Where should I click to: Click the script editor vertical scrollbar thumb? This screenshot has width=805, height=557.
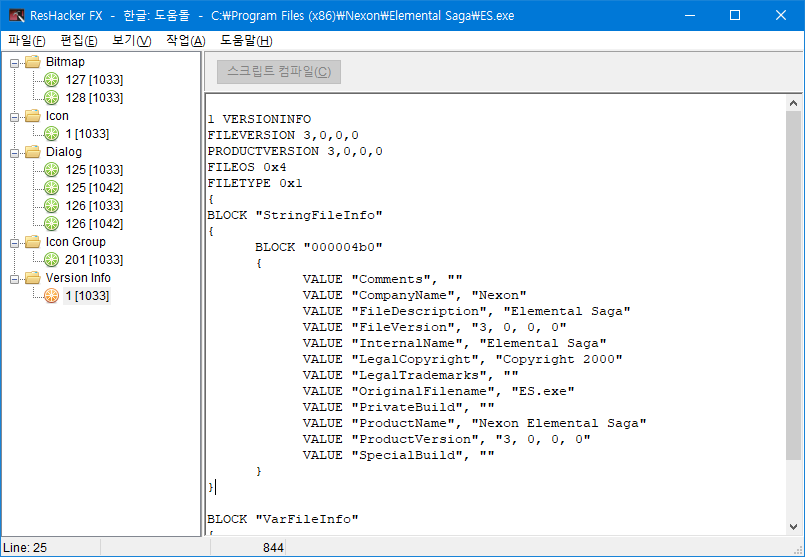coord(793,285)
